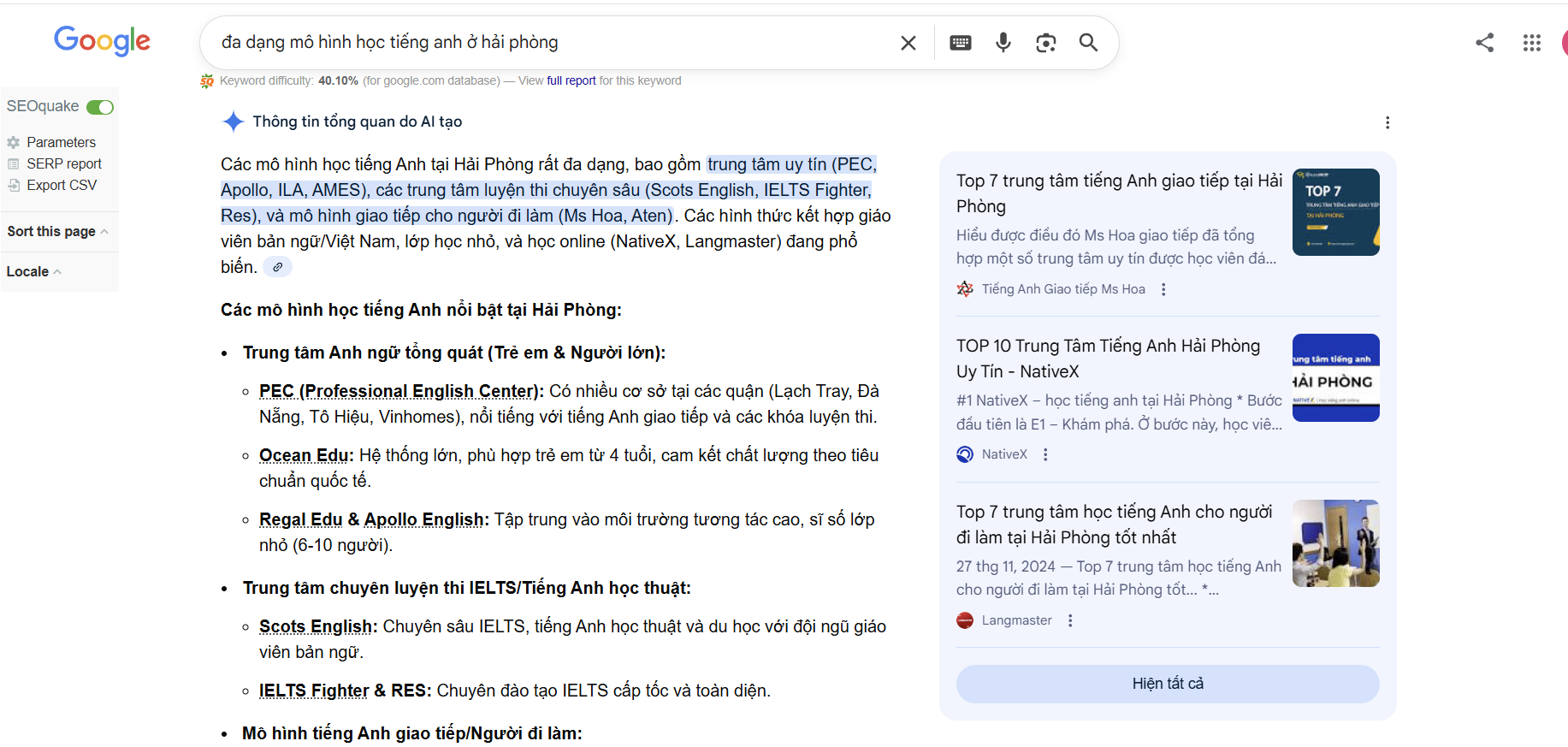This screenshot has height=747, width=1568.
Task: Click 'Mô hình tiếng Anh giao tiếp/Người đi làm' heading
Action: (412, 733)
